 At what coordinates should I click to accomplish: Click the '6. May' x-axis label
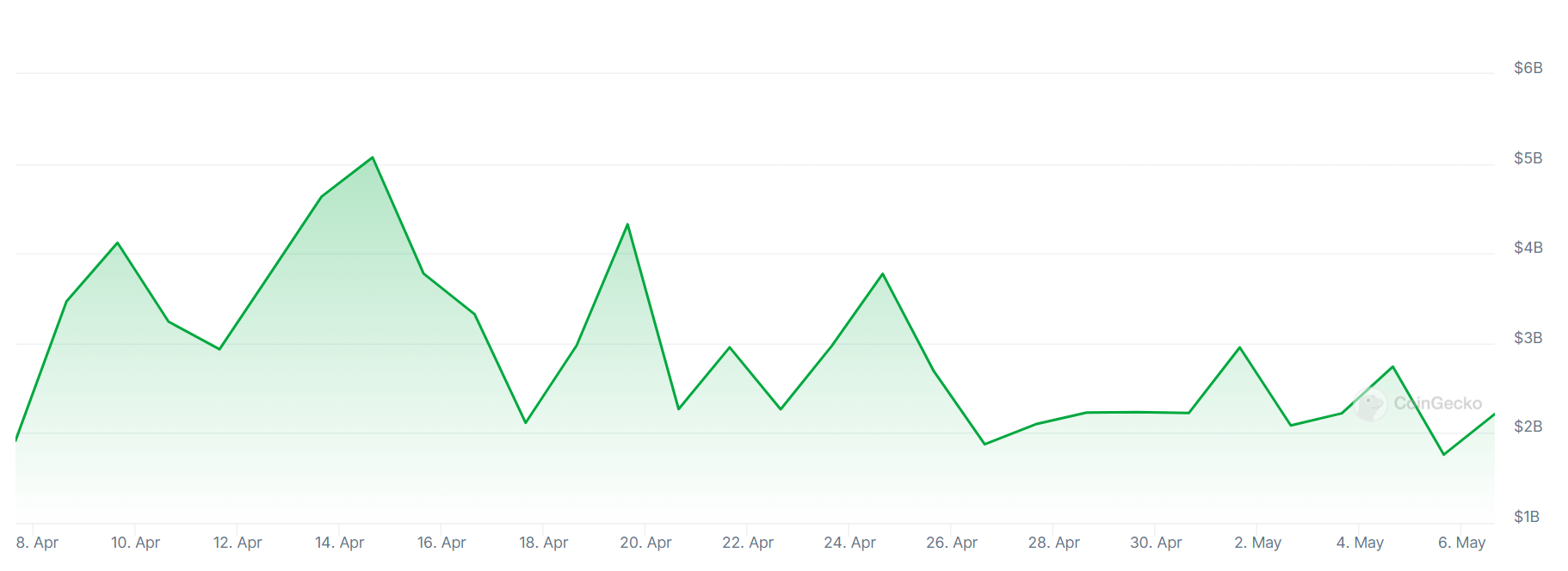(x=1461, y=543)
